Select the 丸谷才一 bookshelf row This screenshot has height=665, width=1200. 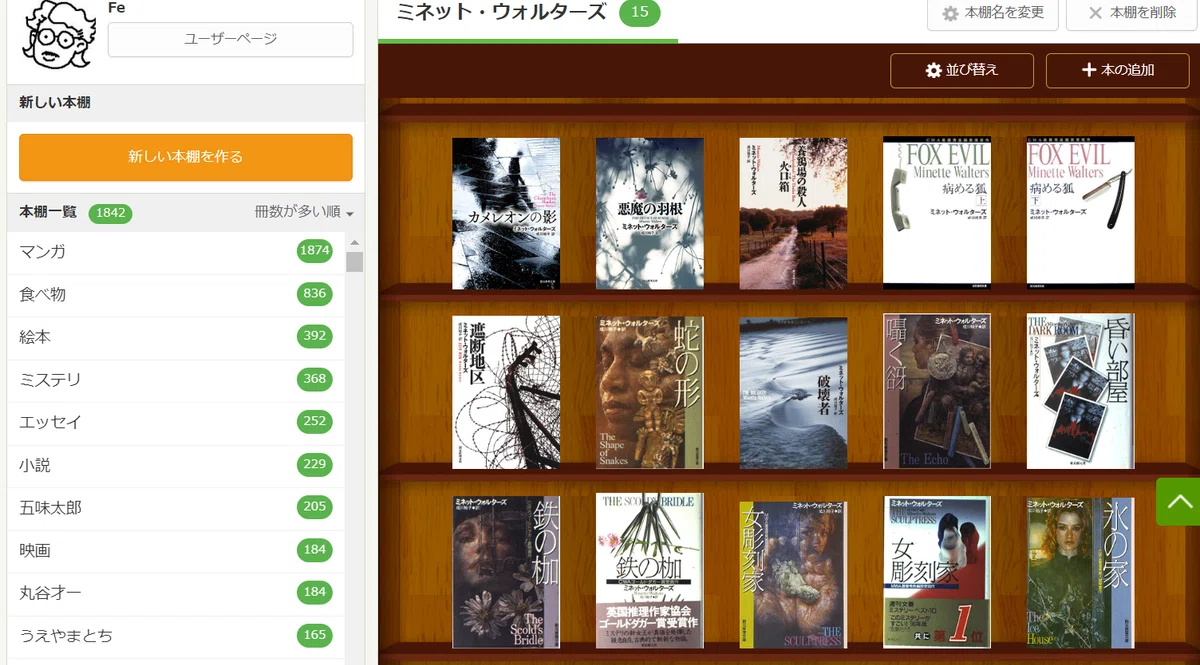[x=175, y=592]
